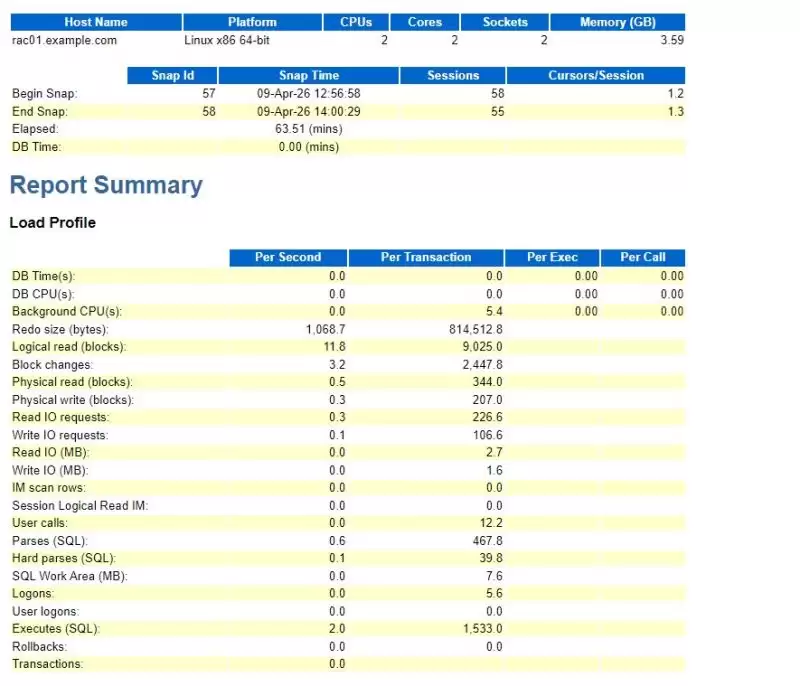The width and height of the screenshot is (800, 686).
Task: Select the Per Exec column header
Action: pyautogui.click(x=553, y=257)
